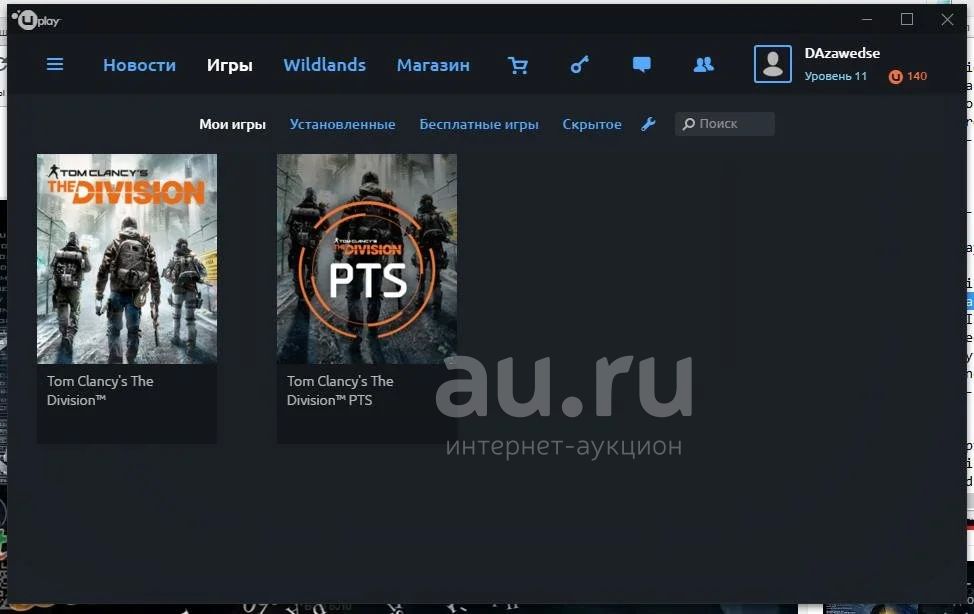Click the Uplay logo in title bar
Viewport: 974px width, 614px height.
pos(35,20)
